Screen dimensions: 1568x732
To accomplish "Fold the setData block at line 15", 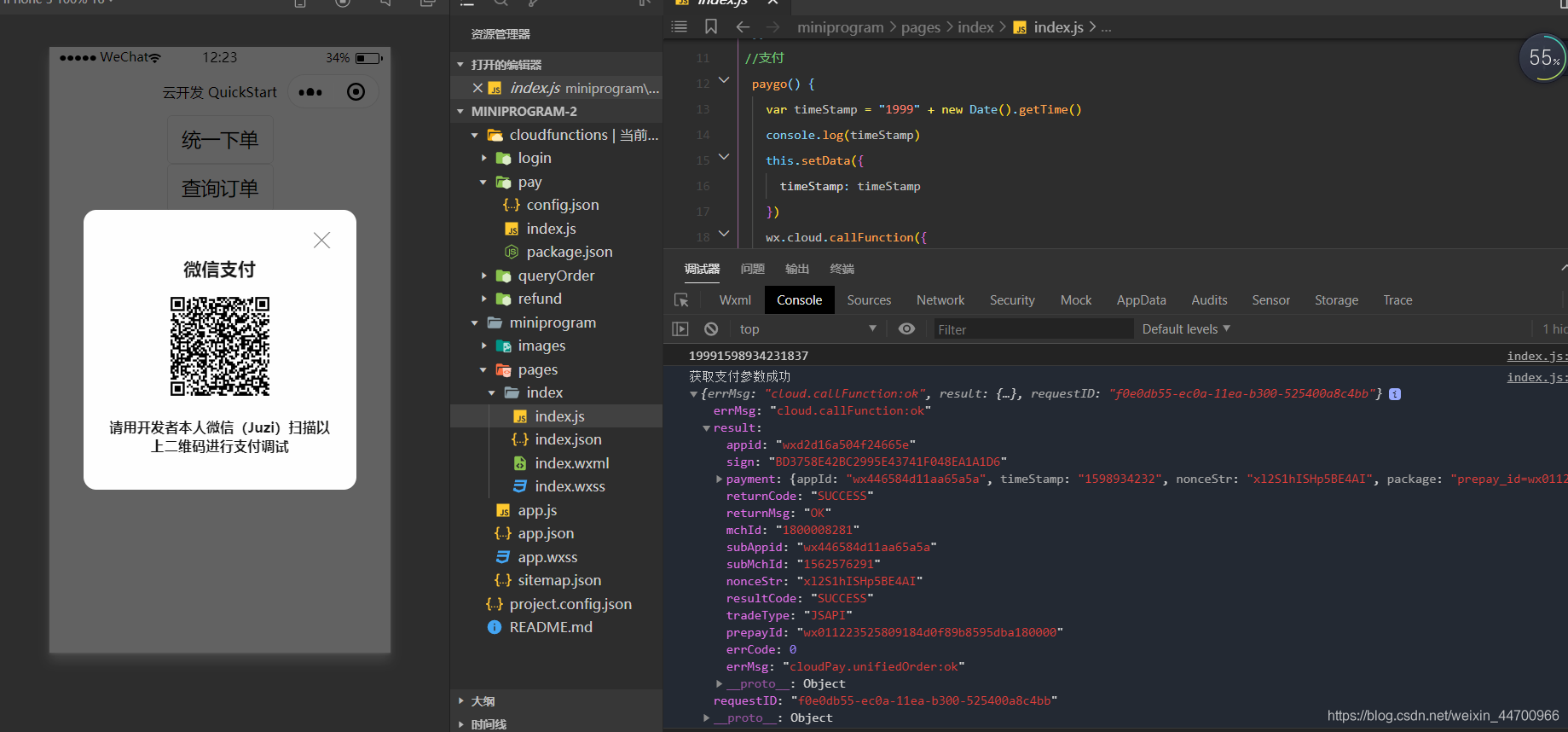I will pyautogui.click(x=724, y=157).
